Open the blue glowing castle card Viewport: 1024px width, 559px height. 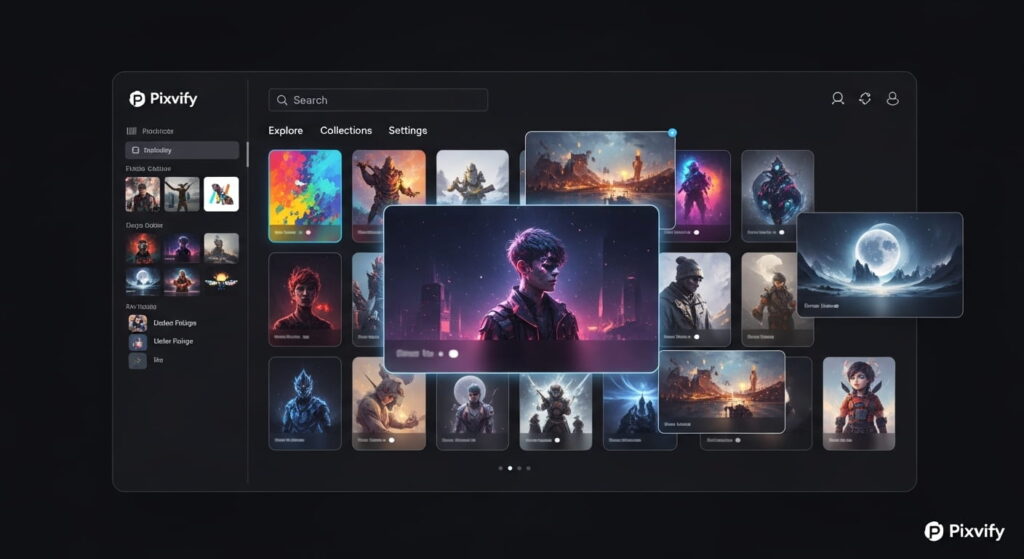point(631,411)
